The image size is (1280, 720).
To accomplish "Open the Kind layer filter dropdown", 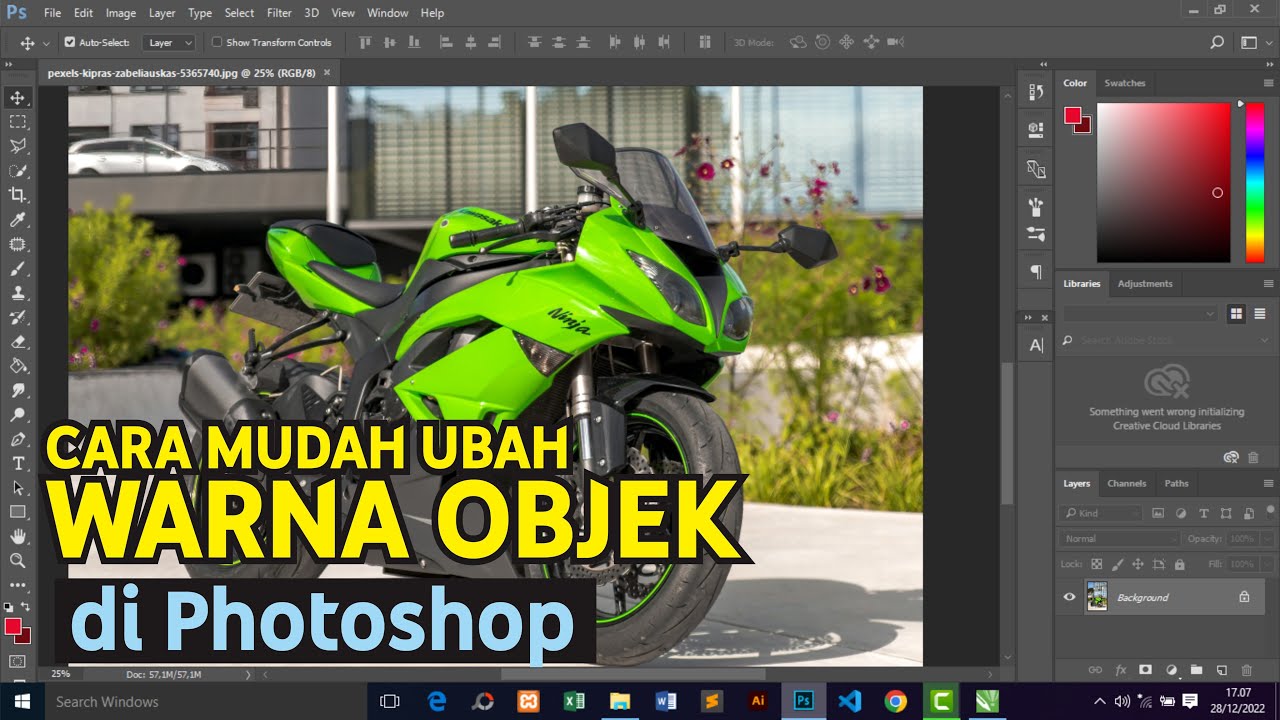I will [x=1100, y=513].
